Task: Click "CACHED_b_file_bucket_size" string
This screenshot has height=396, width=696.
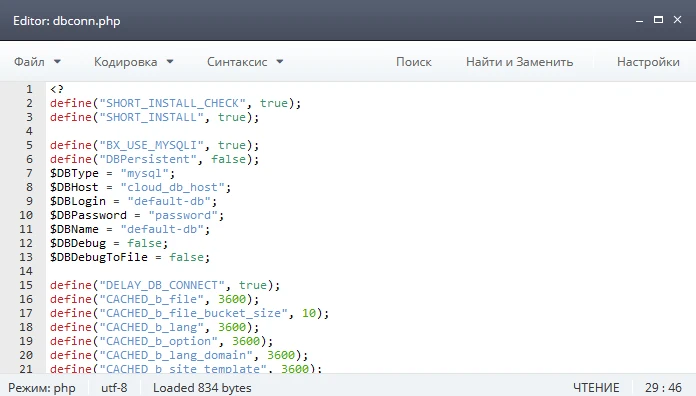Action: pos(194,313)
